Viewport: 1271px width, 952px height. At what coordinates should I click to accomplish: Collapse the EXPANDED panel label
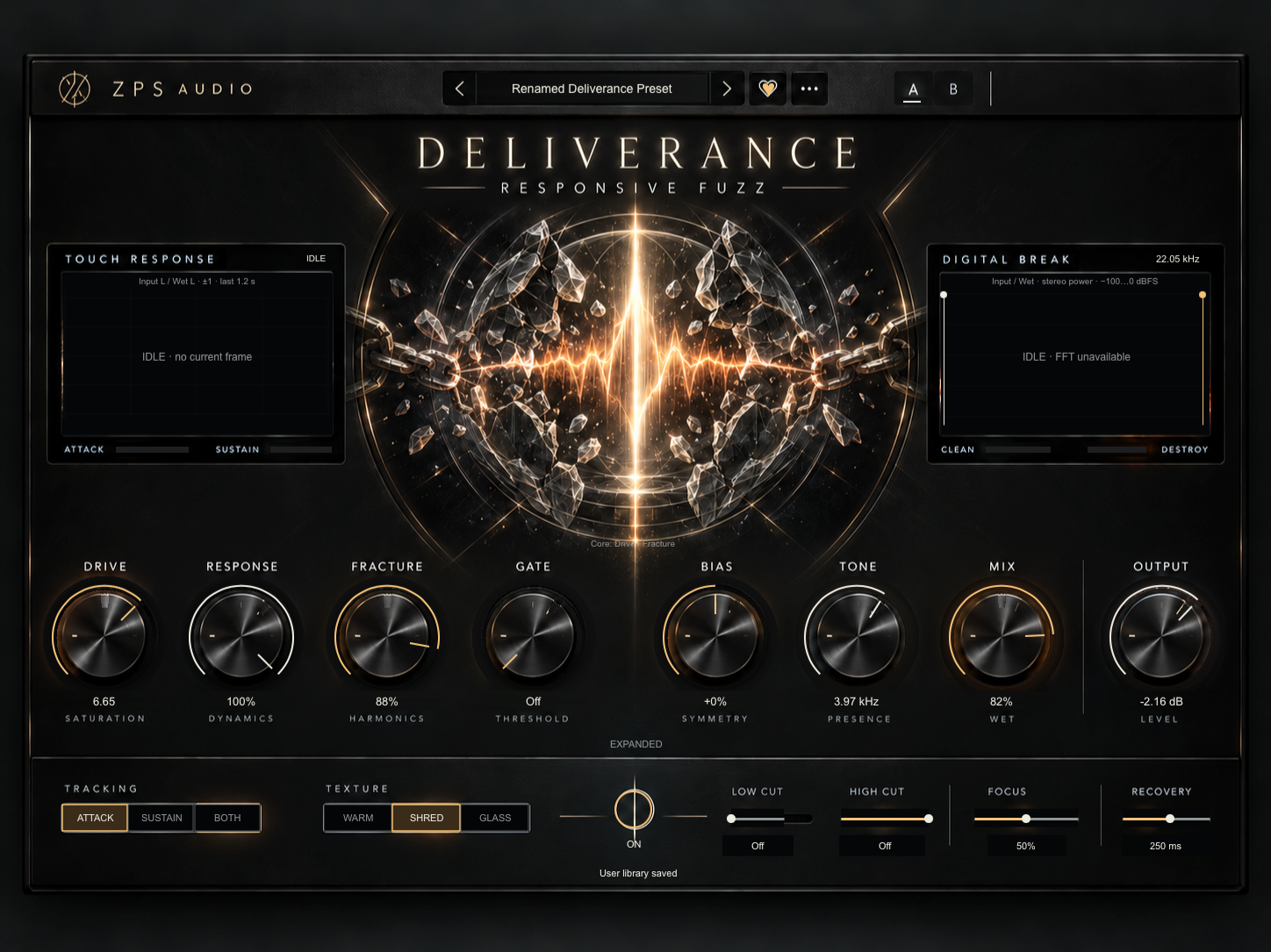coord(636,744)
